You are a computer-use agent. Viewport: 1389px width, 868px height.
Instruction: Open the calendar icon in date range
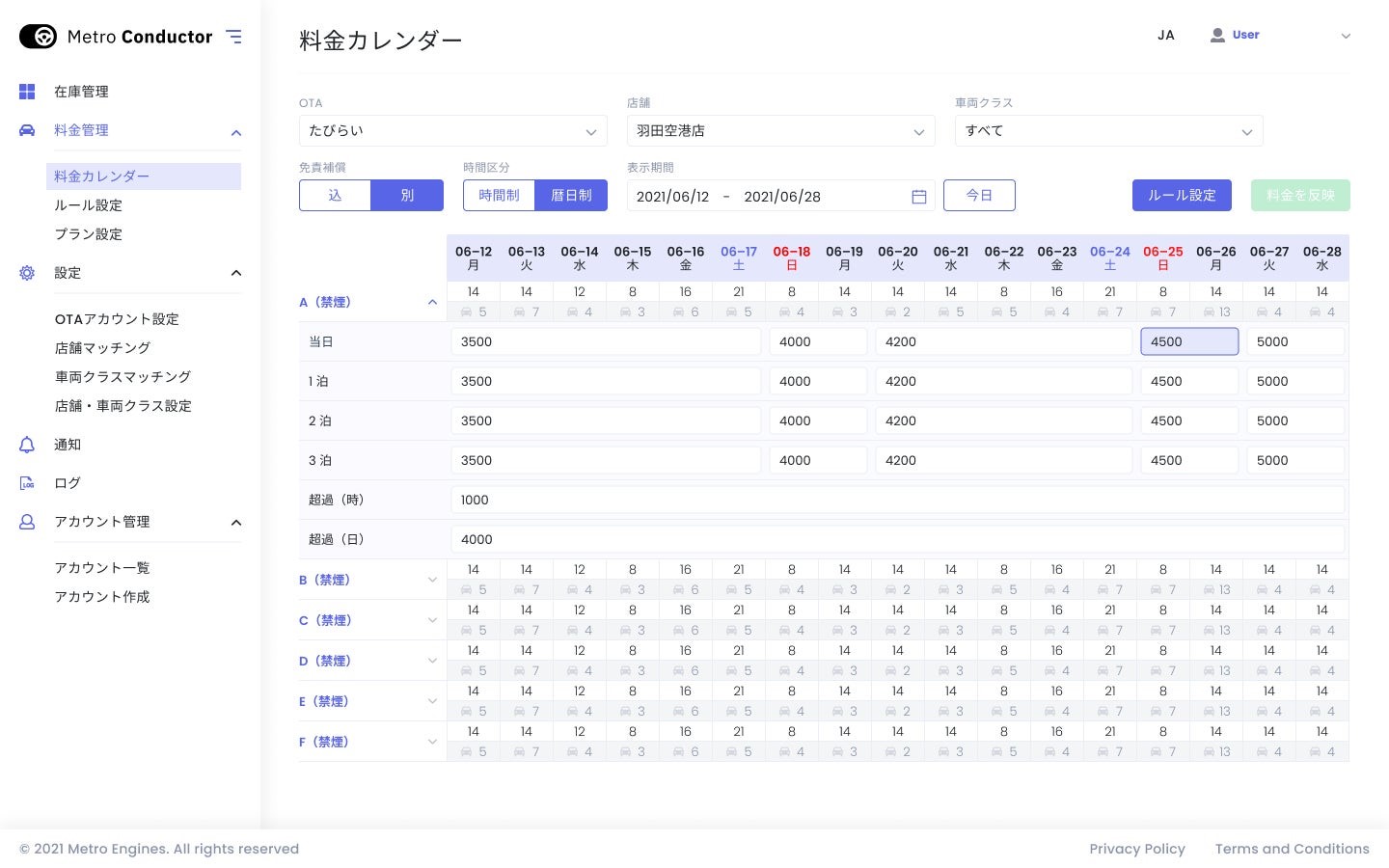[919, 197]
